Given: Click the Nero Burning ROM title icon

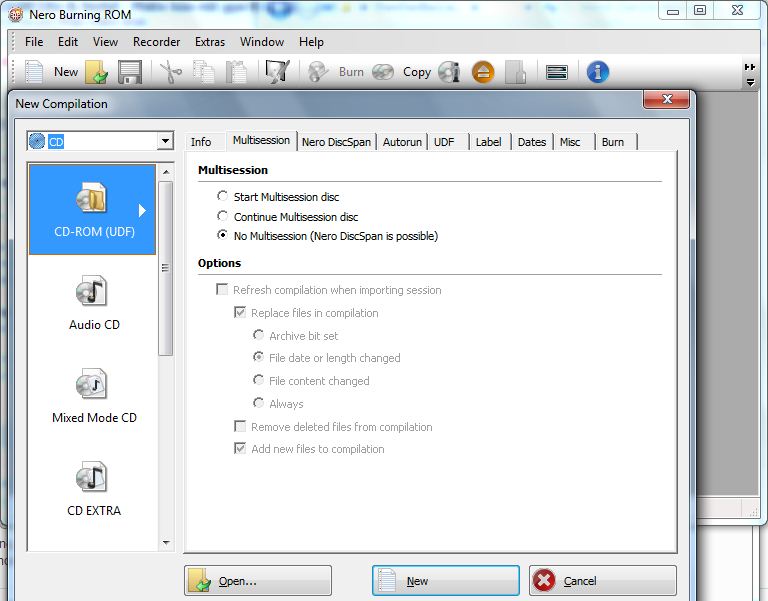Looking at the screenshot, I should pyautogui.click(x=16, y=14).
